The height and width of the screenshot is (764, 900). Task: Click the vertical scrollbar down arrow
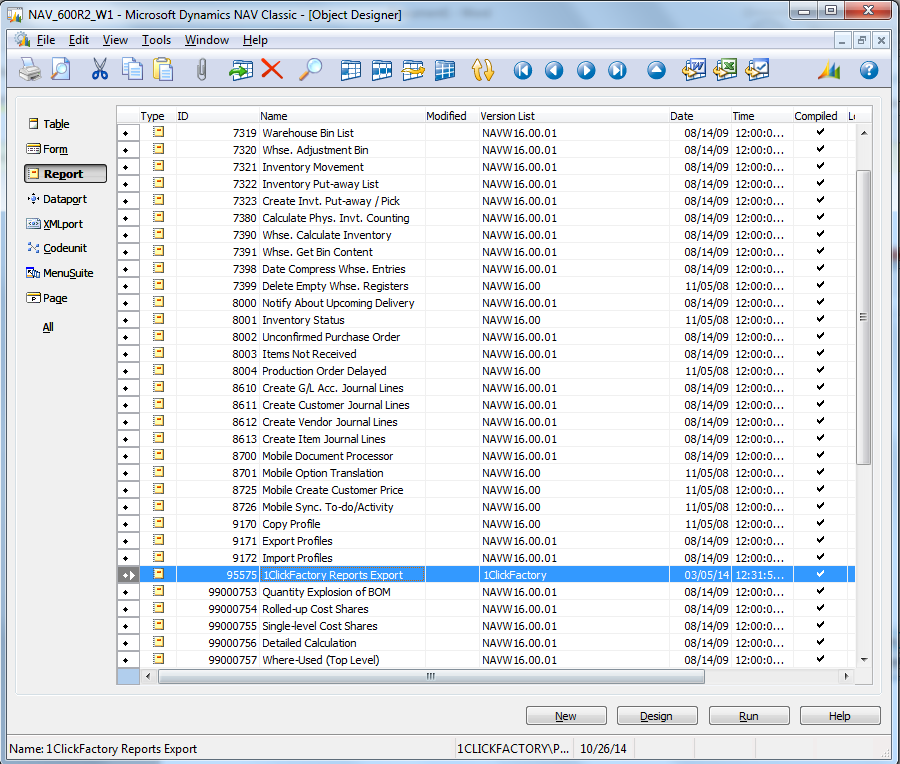863,657
